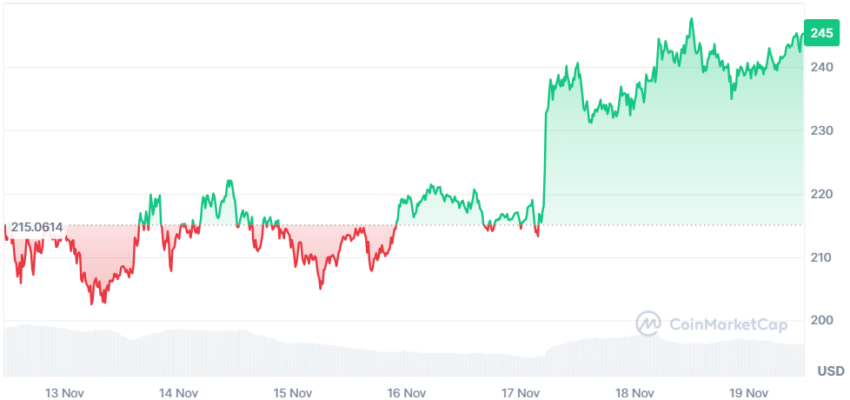Click the 220 price axis label
The image size is (850, 400).
click(x=822, y=193)
